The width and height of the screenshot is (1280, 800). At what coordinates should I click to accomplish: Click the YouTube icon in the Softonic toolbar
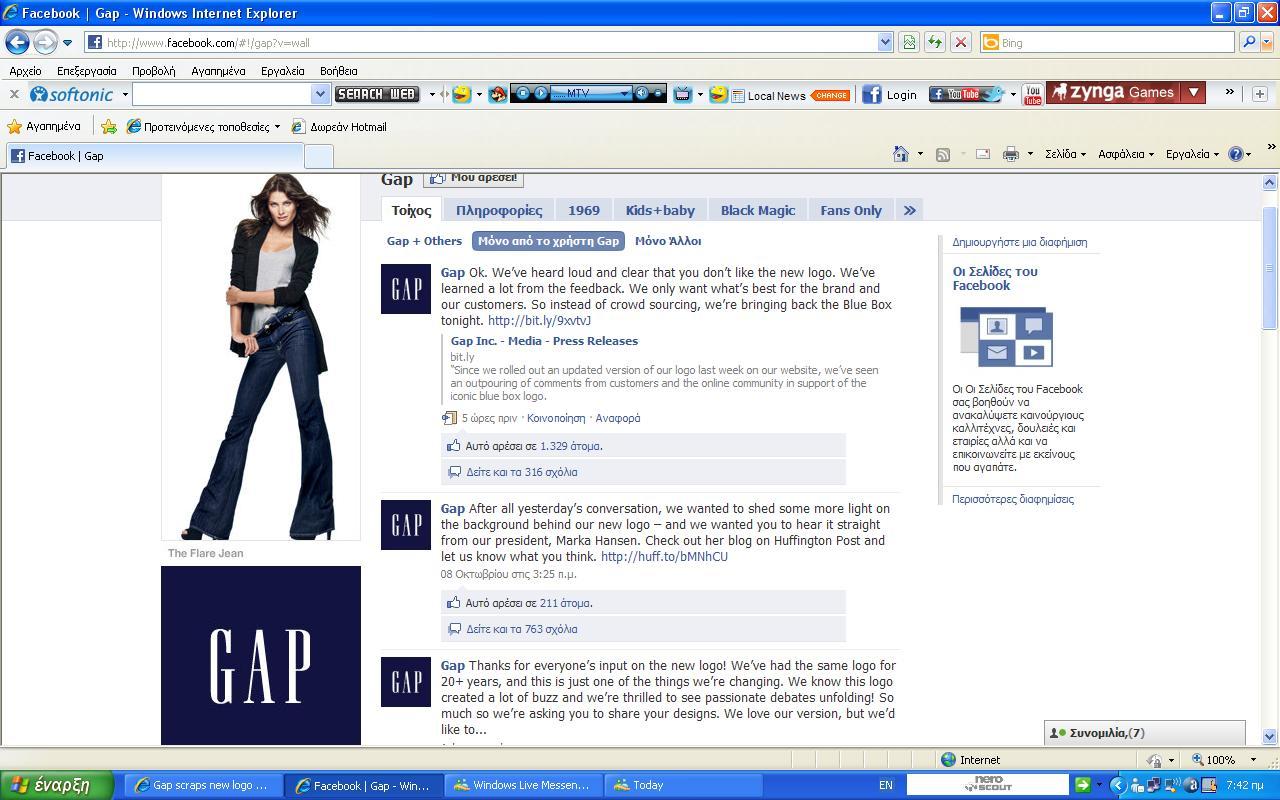[x=1032, y=94]
